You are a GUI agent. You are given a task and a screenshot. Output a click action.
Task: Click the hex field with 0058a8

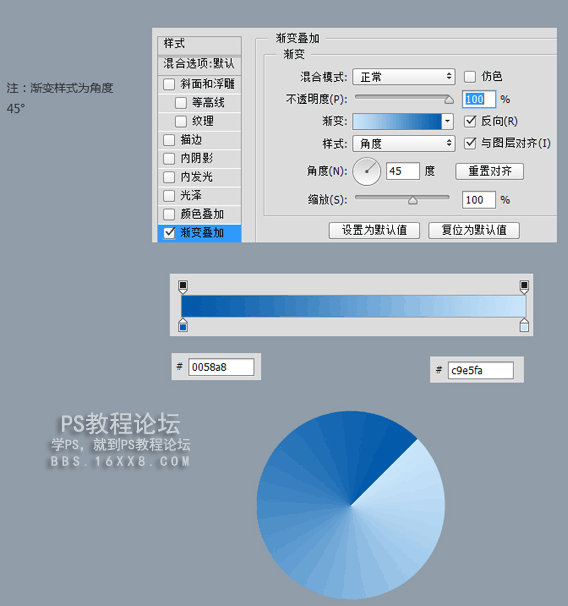[221, 367]
